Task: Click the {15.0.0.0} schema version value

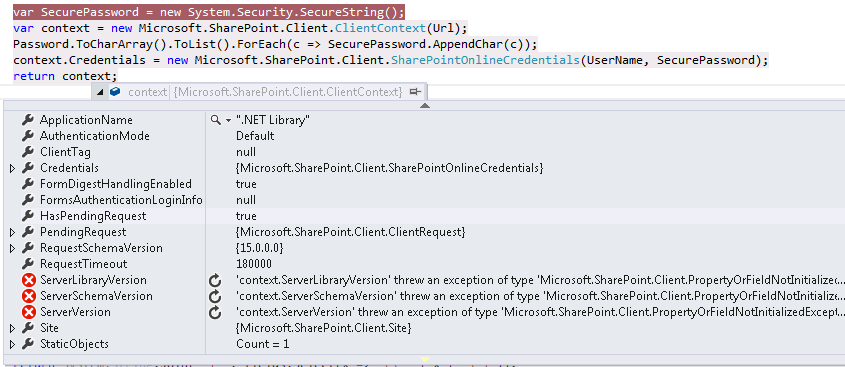Action: point(260,248)
